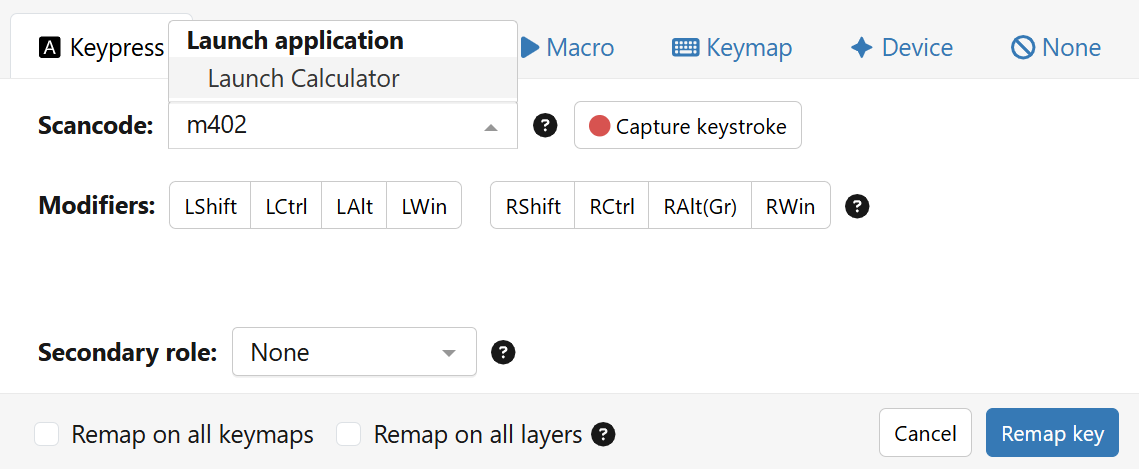Check the Remap on all layers box
Screen dimensions: 1139x469
pos(348,434)
